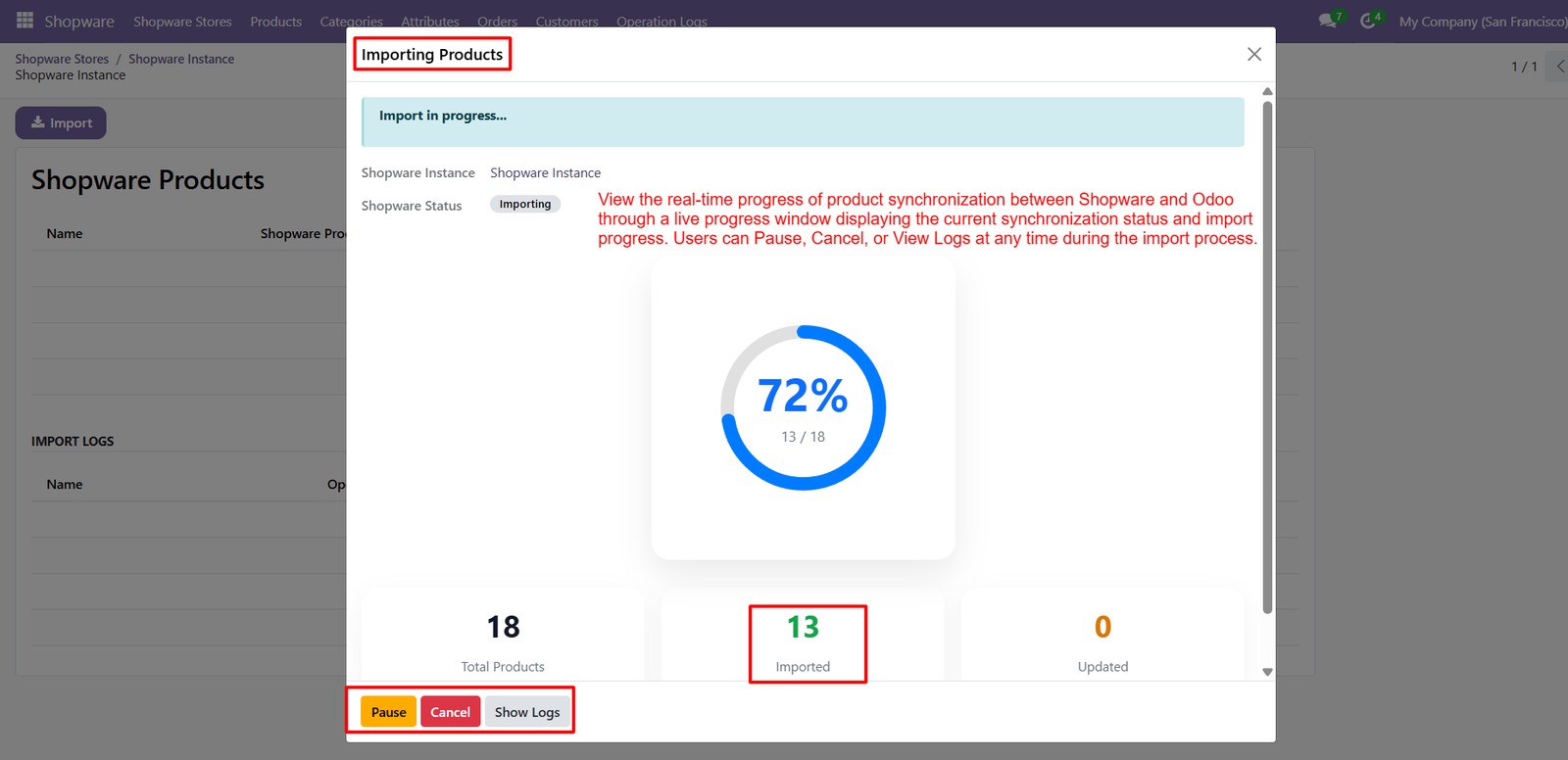Image resolution: width=1568 pixels, height=760 pixels.
Task: Close the Importing Products dialog
Action: click(1254, 54)
